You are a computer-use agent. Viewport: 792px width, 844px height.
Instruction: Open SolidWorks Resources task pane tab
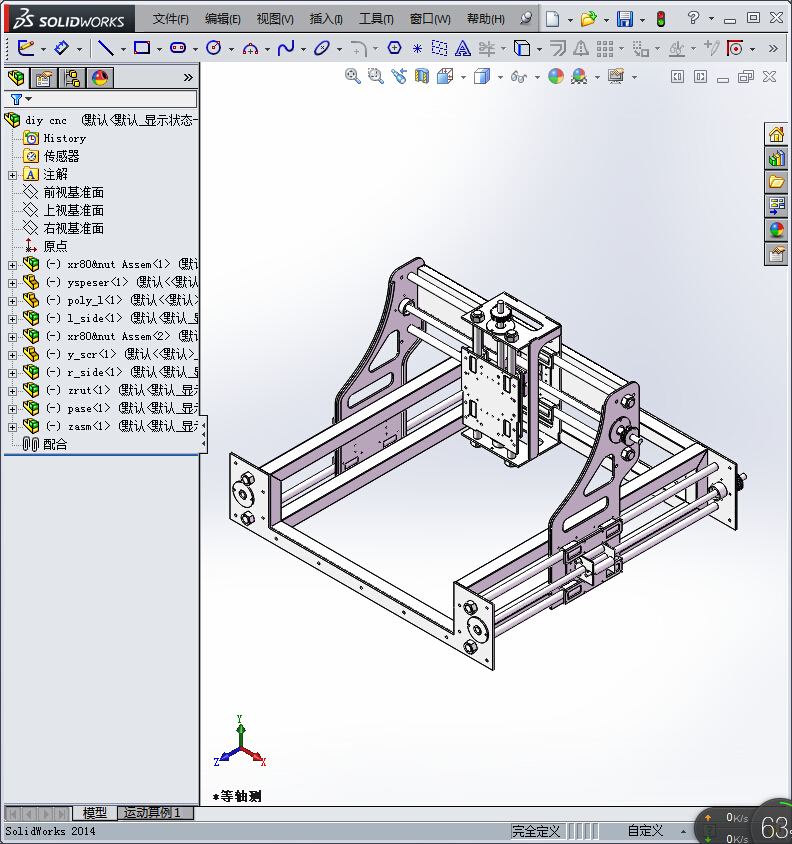pos(776,134)
